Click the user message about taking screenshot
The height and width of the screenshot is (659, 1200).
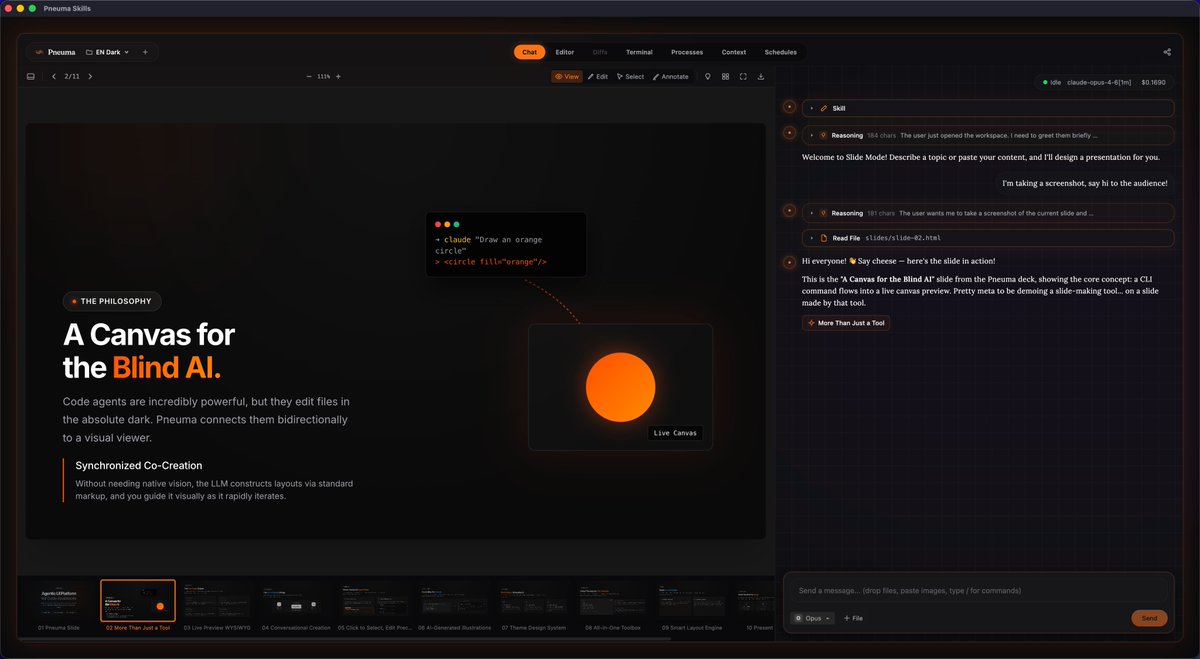[1084, 183]
